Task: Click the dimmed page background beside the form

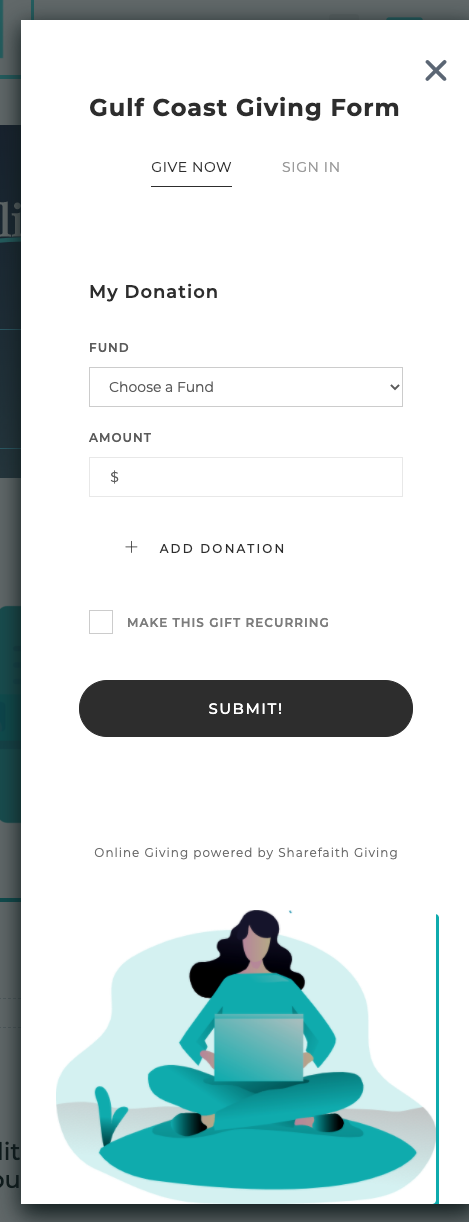Action: (x=10, y=600)
